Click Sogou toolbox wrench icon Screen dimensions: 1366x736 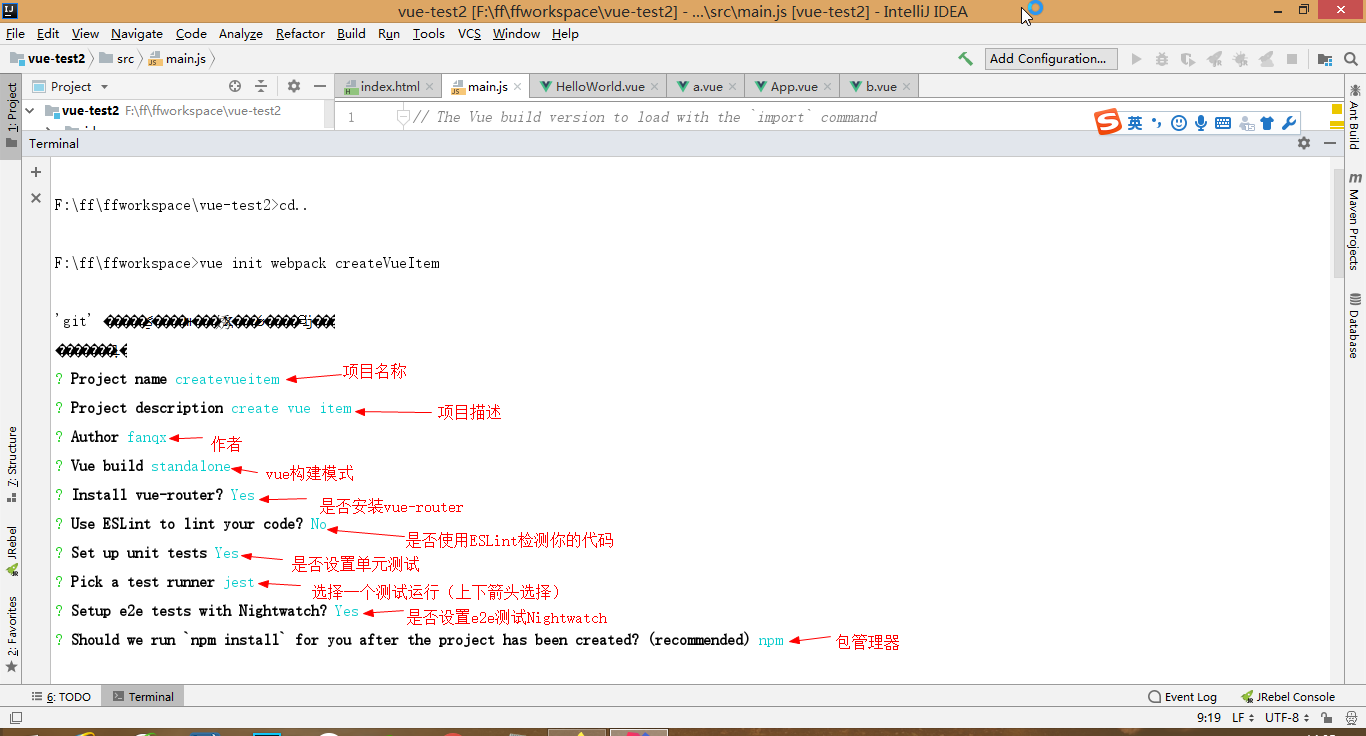(x=1289, y=123)
